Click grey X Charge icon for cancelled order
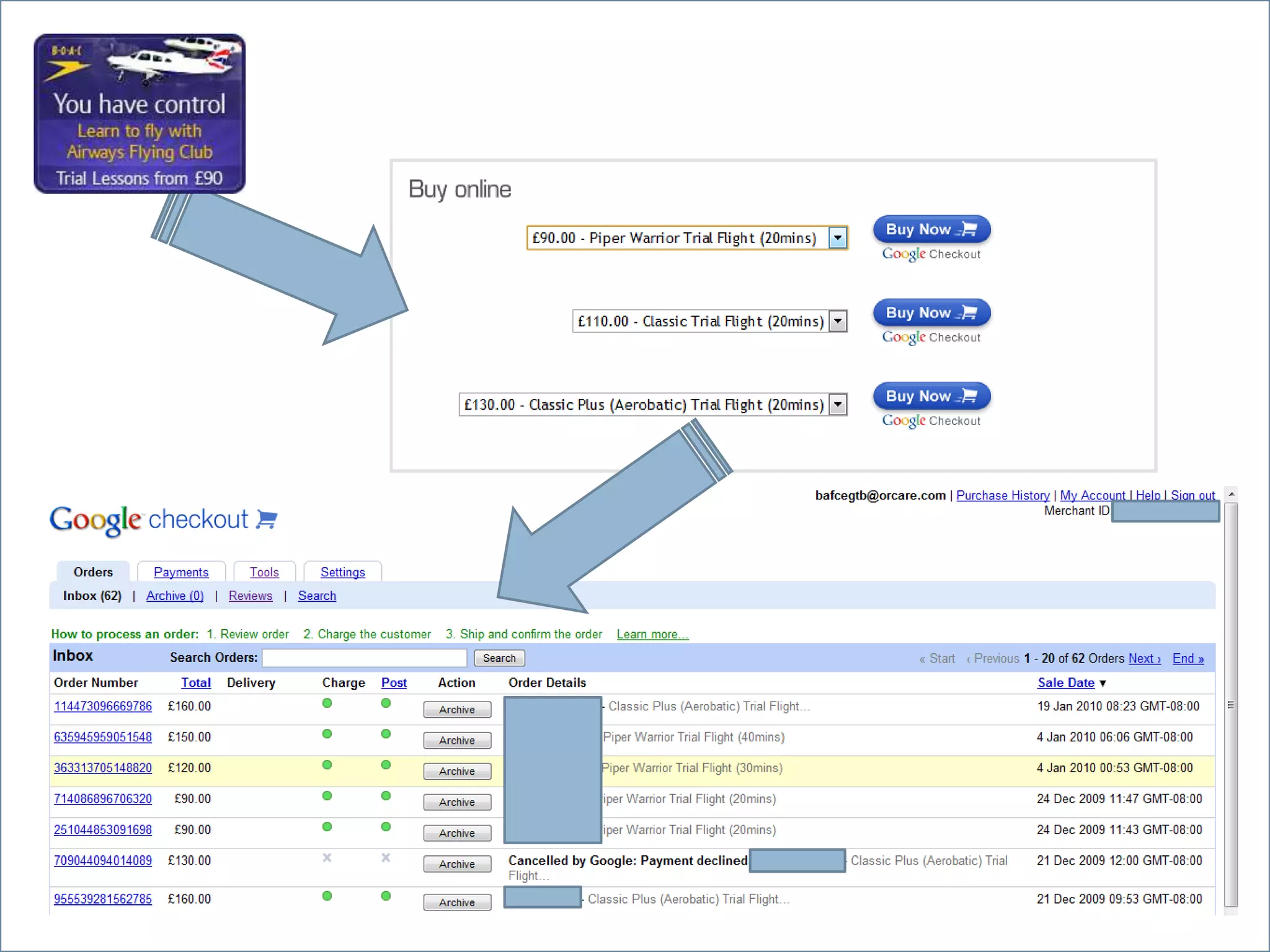This screenshot has height=952, width=1270. [x=327, y=858]
